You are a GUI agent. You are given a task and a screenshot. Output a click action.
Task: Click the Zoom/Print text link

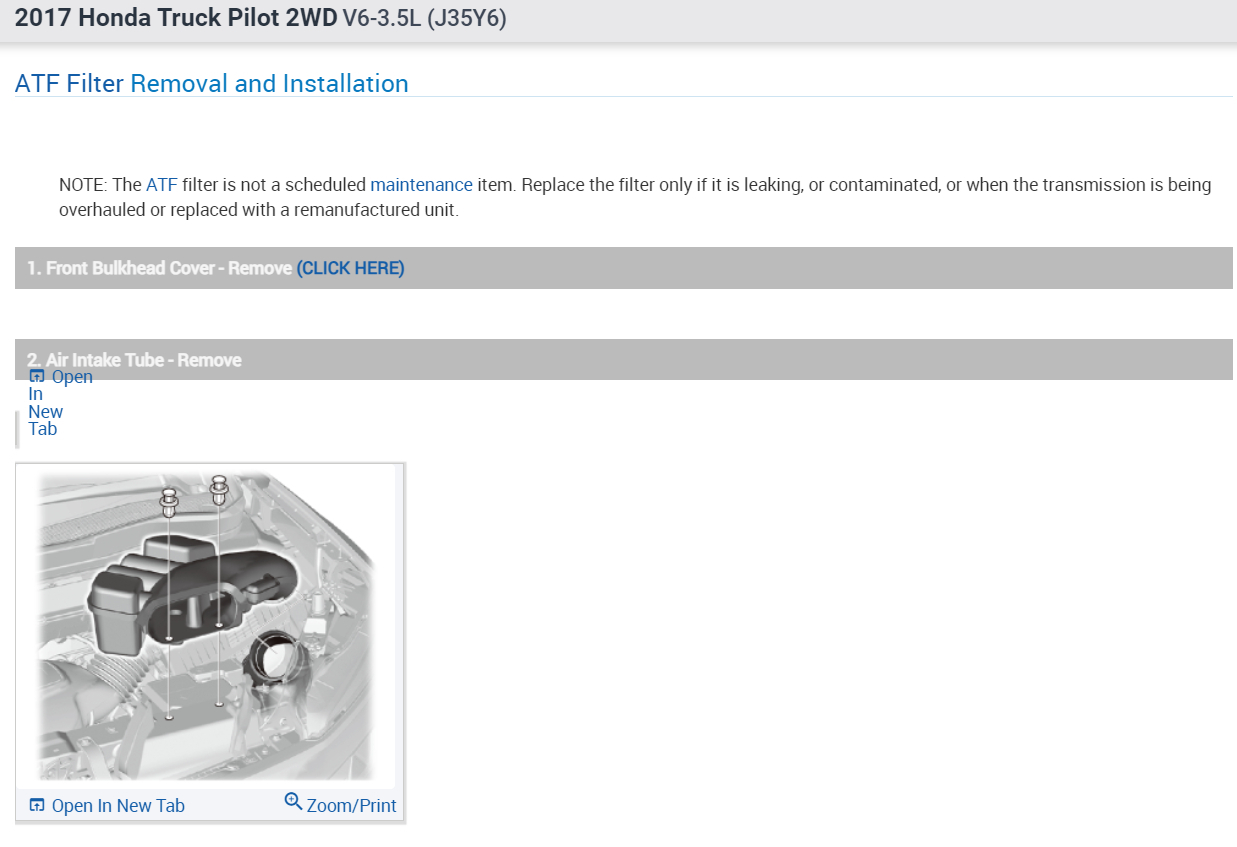click(351, 806)
